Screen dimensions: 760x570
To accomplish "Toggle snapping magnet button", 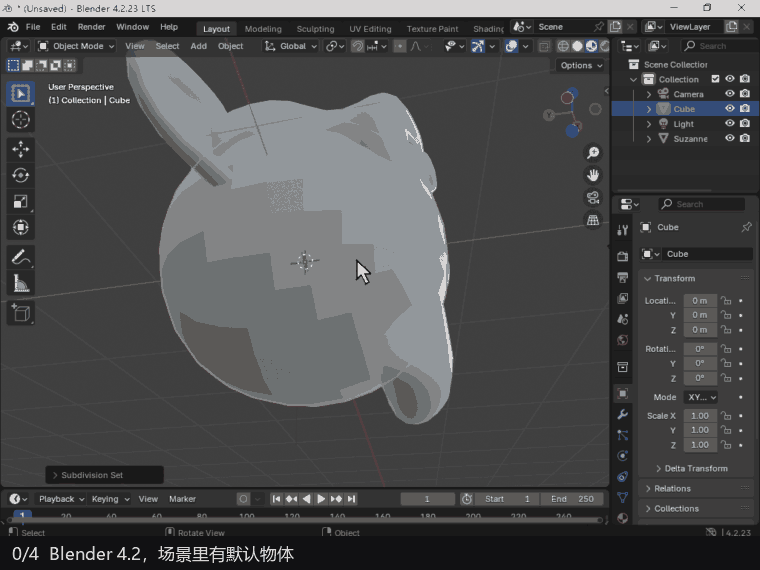I will [357, 46].
